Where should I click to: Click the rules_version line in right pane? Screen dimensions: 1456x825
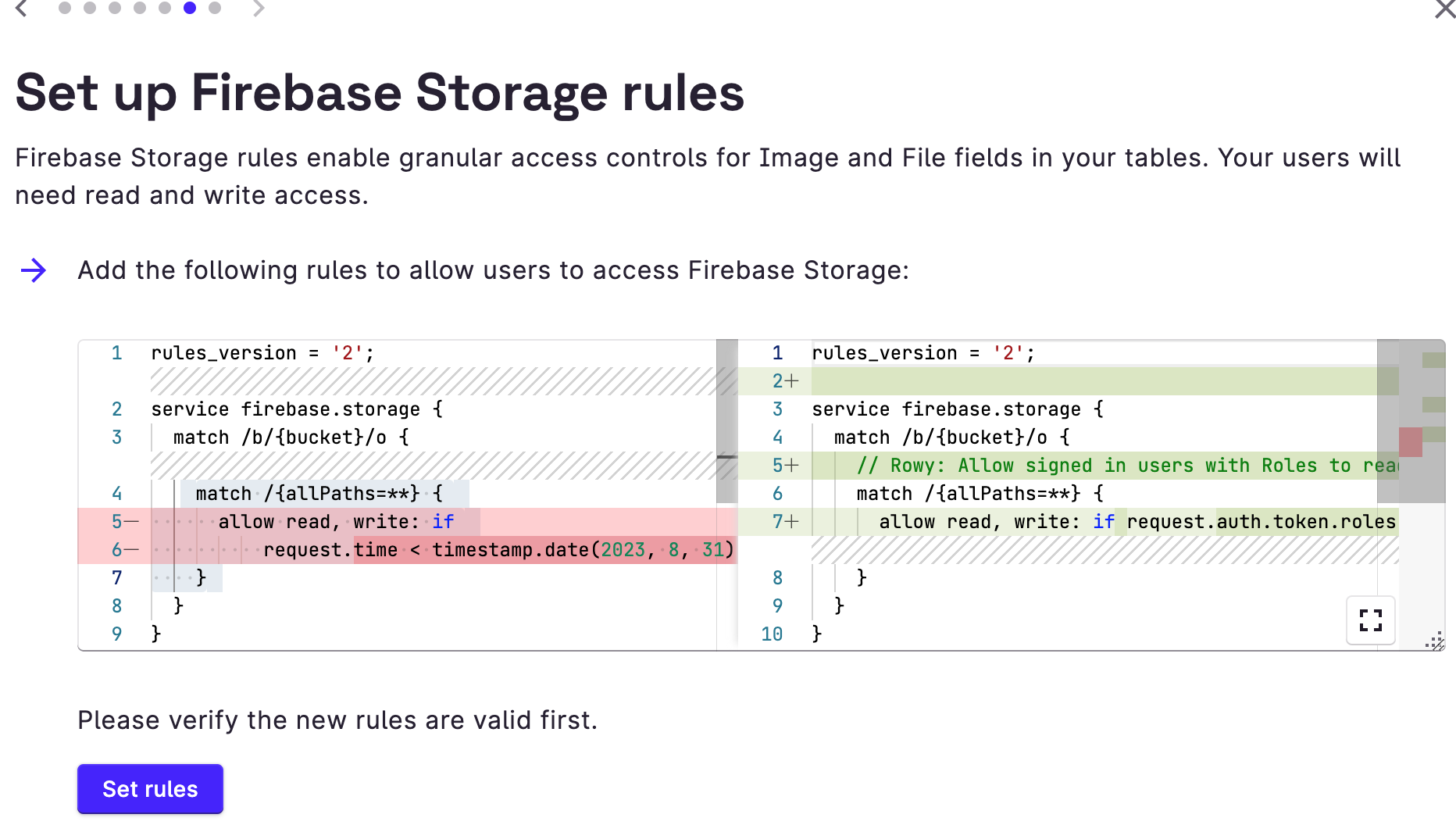pos(922,352)
